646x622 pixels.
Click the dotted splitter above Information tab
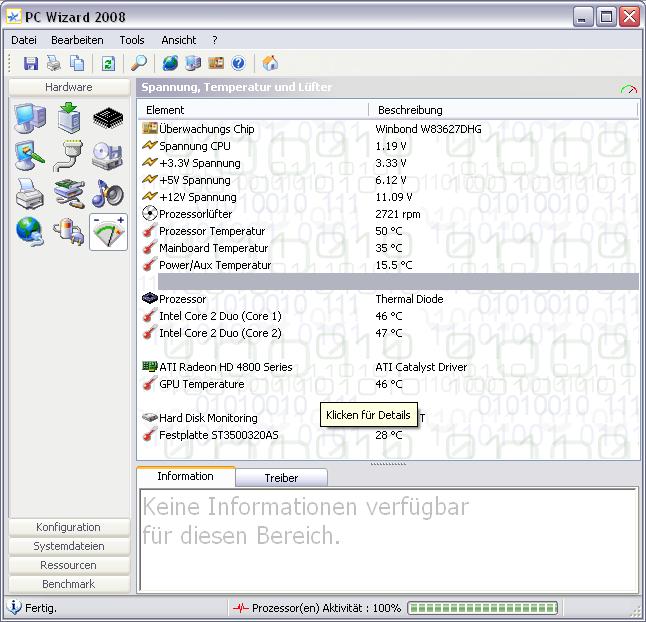click(388, 464)
